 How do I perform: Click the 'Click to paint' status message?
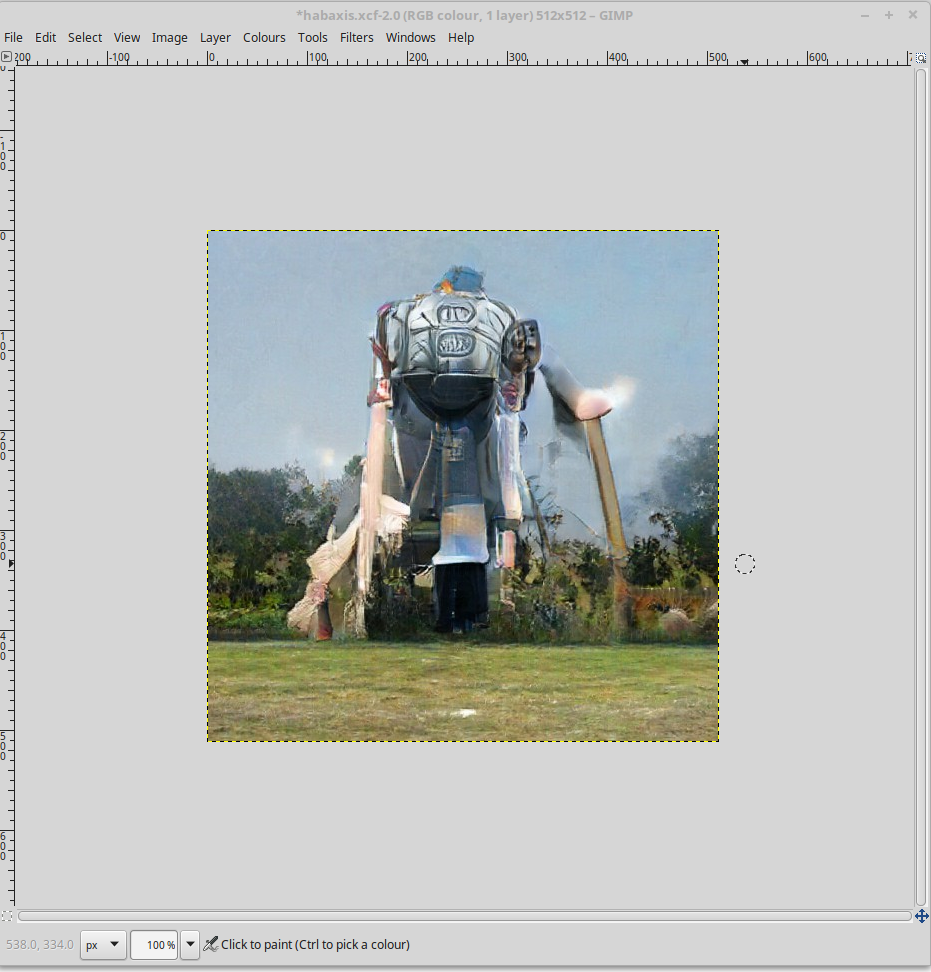coord(315,945)
